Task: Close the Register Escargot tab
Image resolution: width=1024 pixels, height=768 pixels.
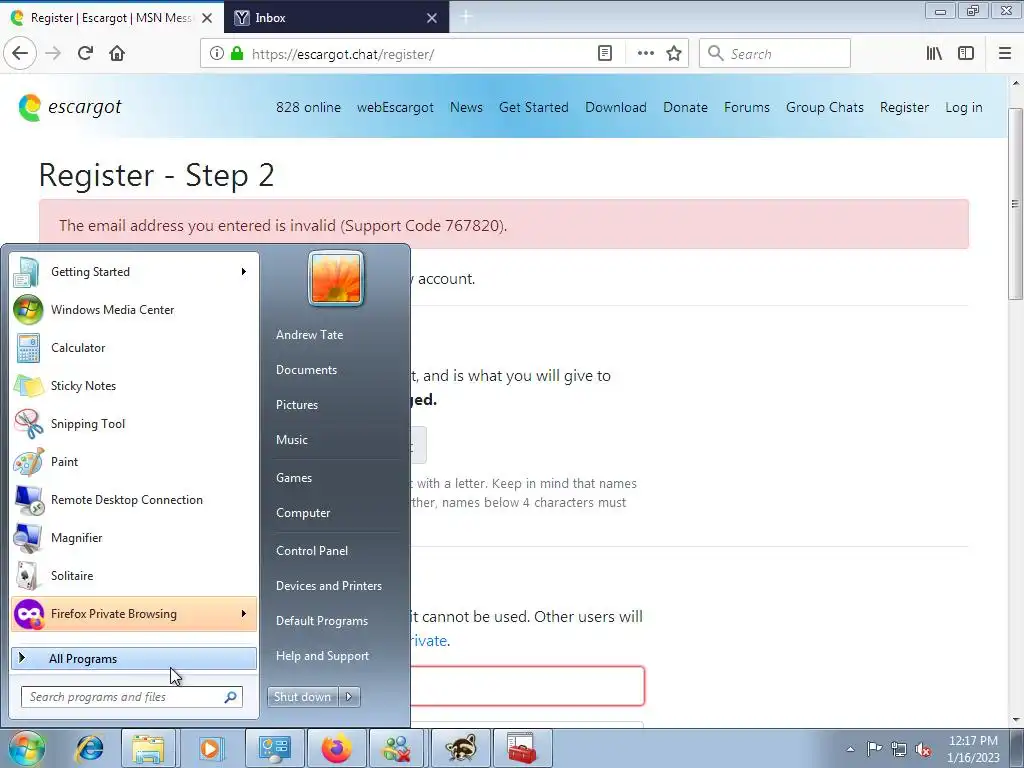Action: tap(207, 18)
